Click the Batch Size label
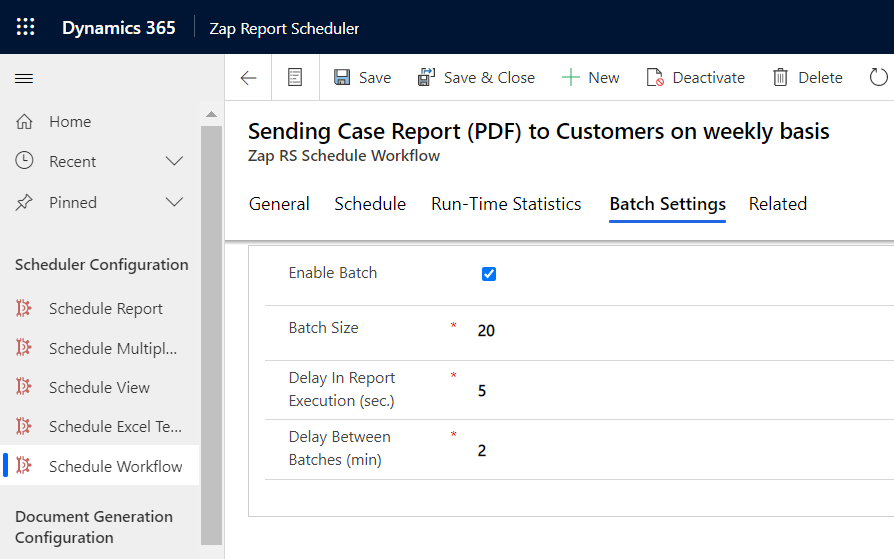894x559 pixels. (x=323, y=327)
